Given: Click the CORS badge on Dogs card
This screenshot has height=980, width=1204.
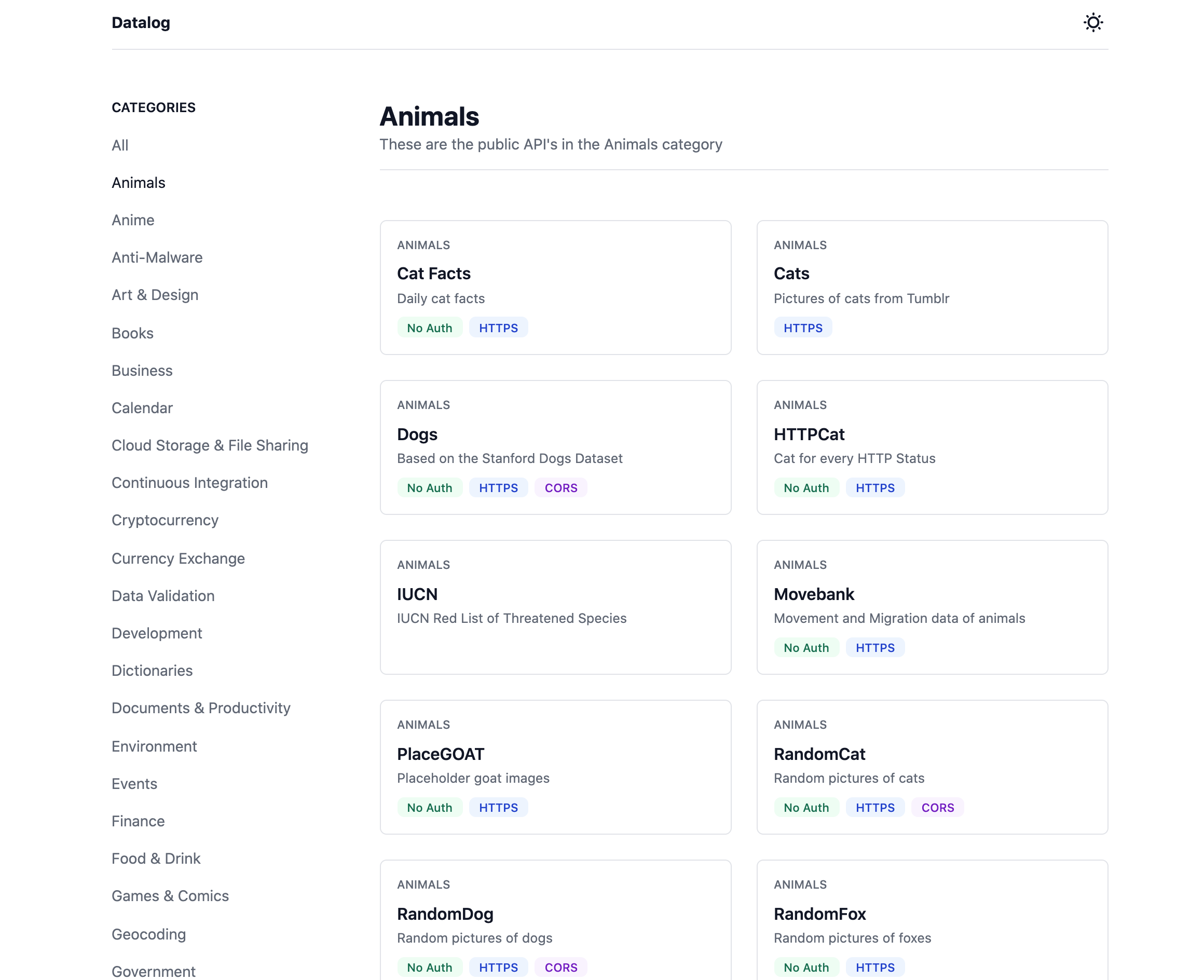Looking at the screenshot, I should (560, 487).
